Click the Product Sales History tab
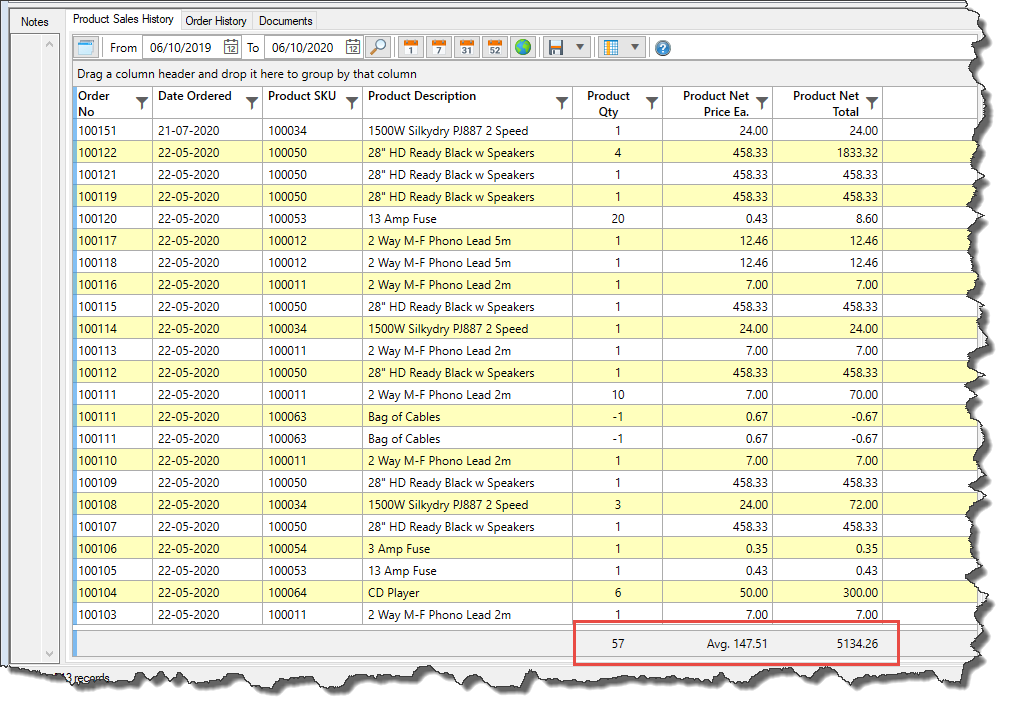The image size is (1010, 711). pyautogui.click(x=123, y=18)
